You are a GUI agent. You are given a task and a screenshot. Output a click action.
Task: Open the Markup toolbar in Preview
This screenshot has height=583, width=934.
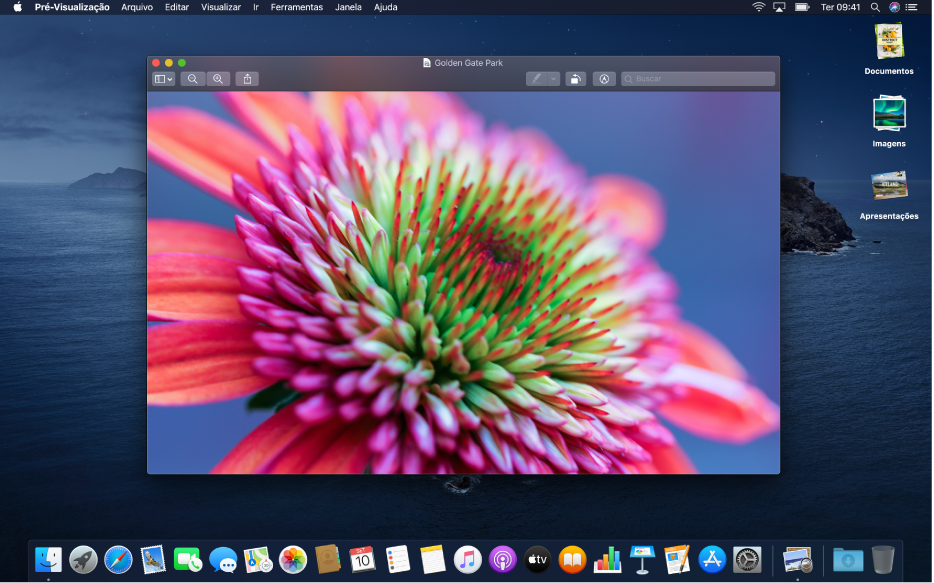pos(604,78)
